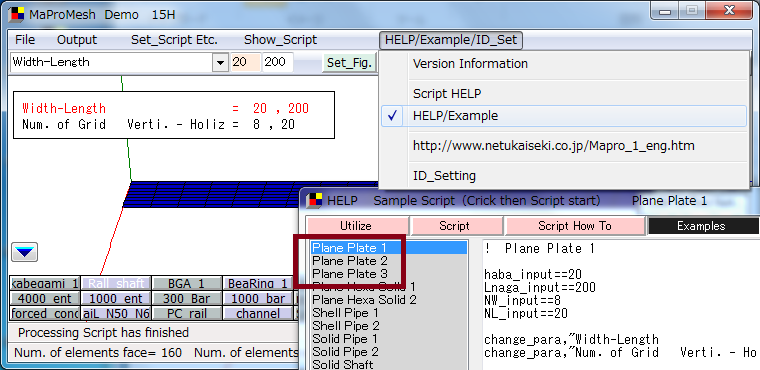Click the Set_Fig. button
Image resolution: width=760 pixels, height=370 pixels.
click(349, 63)
